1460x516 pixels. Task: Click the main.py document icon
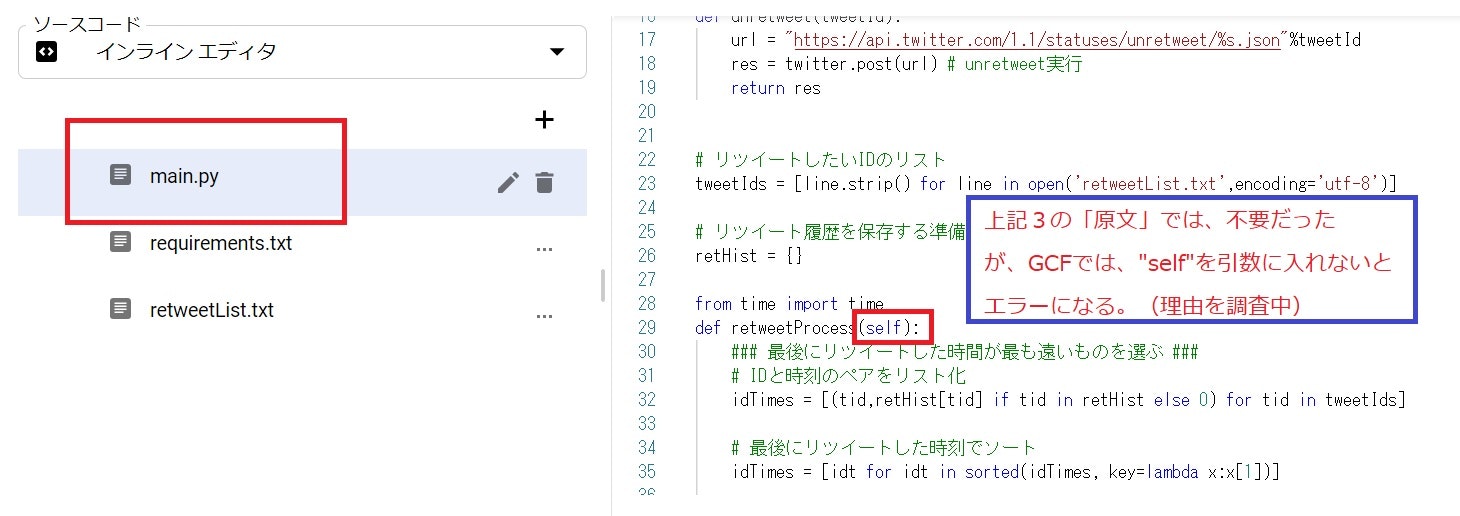point(120,174)
